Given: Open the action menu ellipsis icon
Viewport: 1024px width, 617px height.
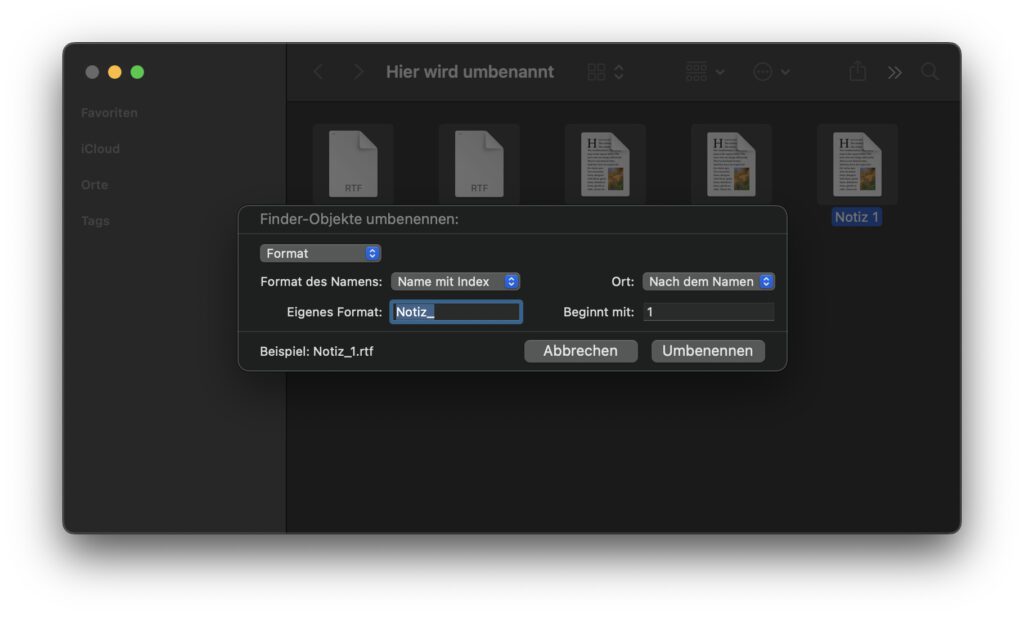Looking at the screenshot, I should coord(771,72).
